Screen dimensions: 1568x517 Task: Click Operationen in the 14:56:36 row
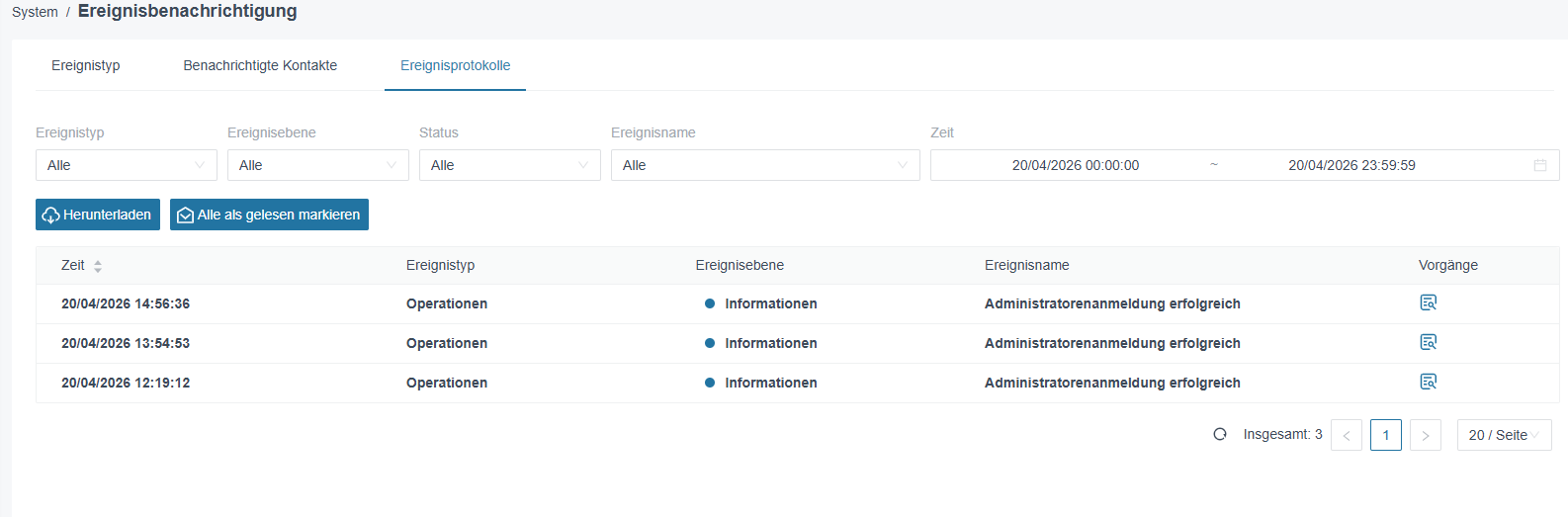[x=447, y=303]
